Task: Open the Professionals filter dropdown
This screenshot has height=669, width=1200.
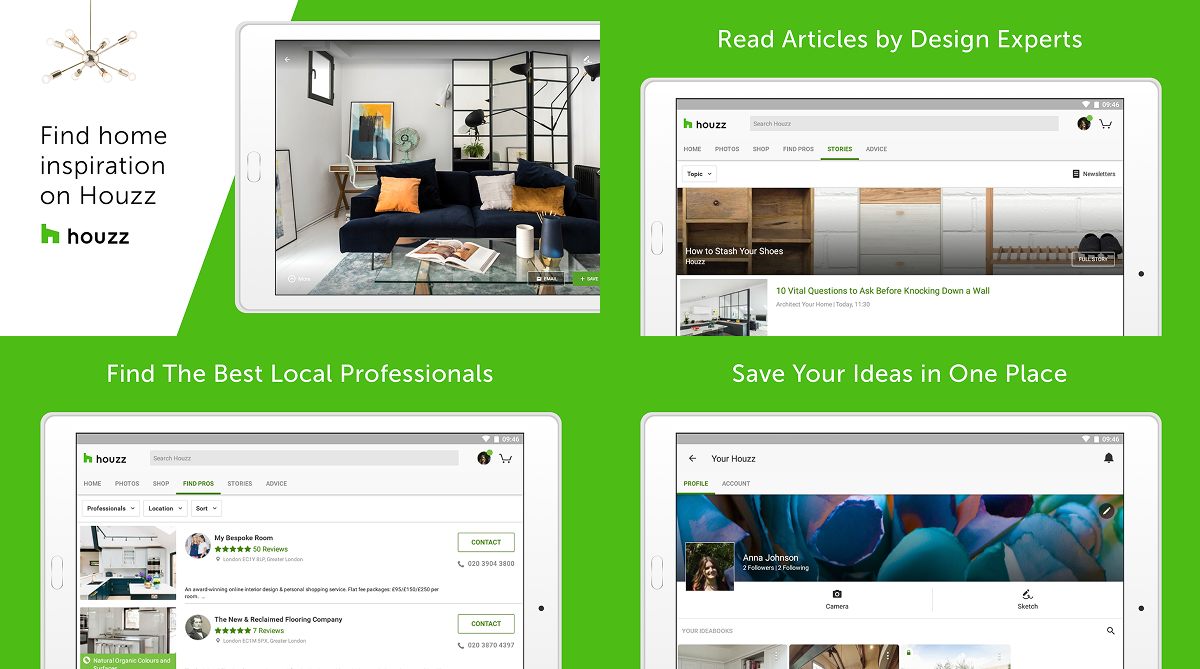Action: [x=110, y=508]
